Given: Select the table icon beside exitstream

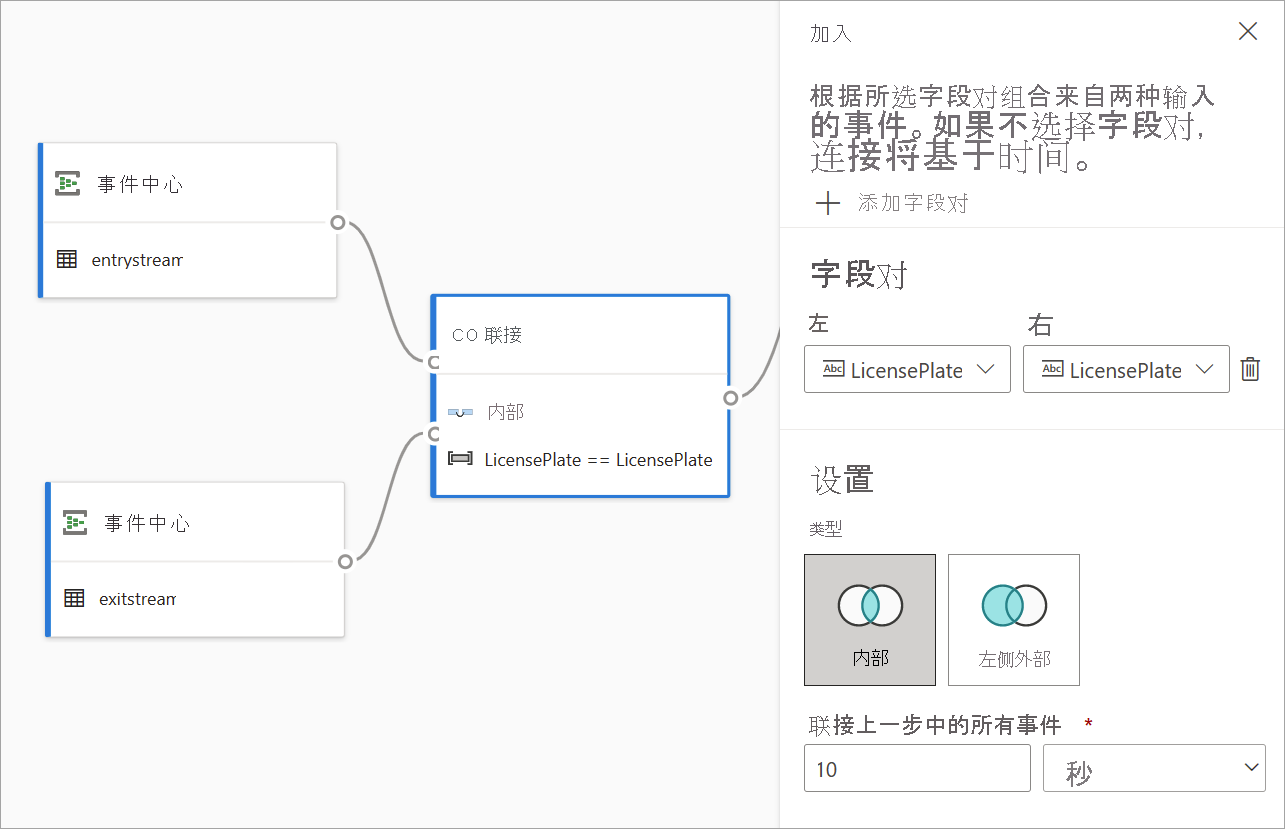Looking at the screenshot, I should click(74, 598).
